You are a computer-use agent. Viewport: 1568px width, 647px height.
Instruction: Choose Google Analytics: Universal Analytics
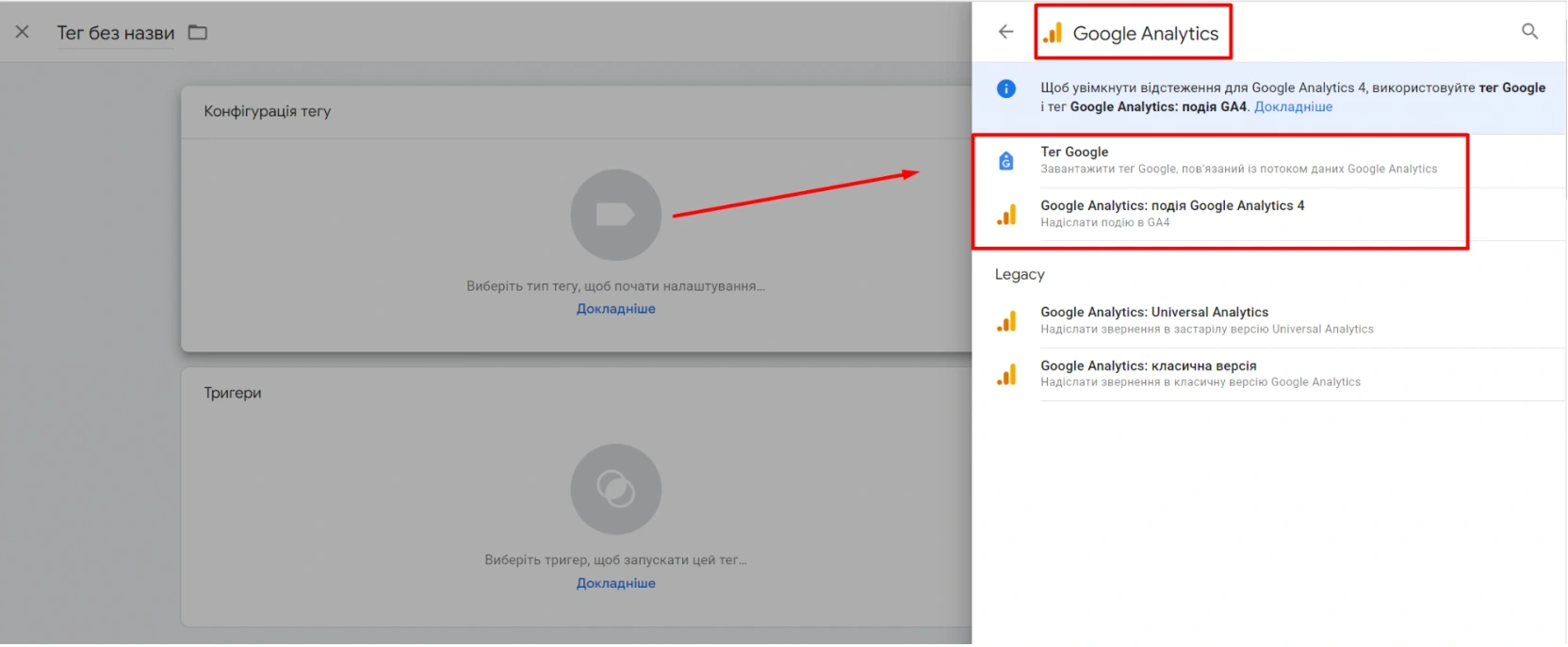1153,312
